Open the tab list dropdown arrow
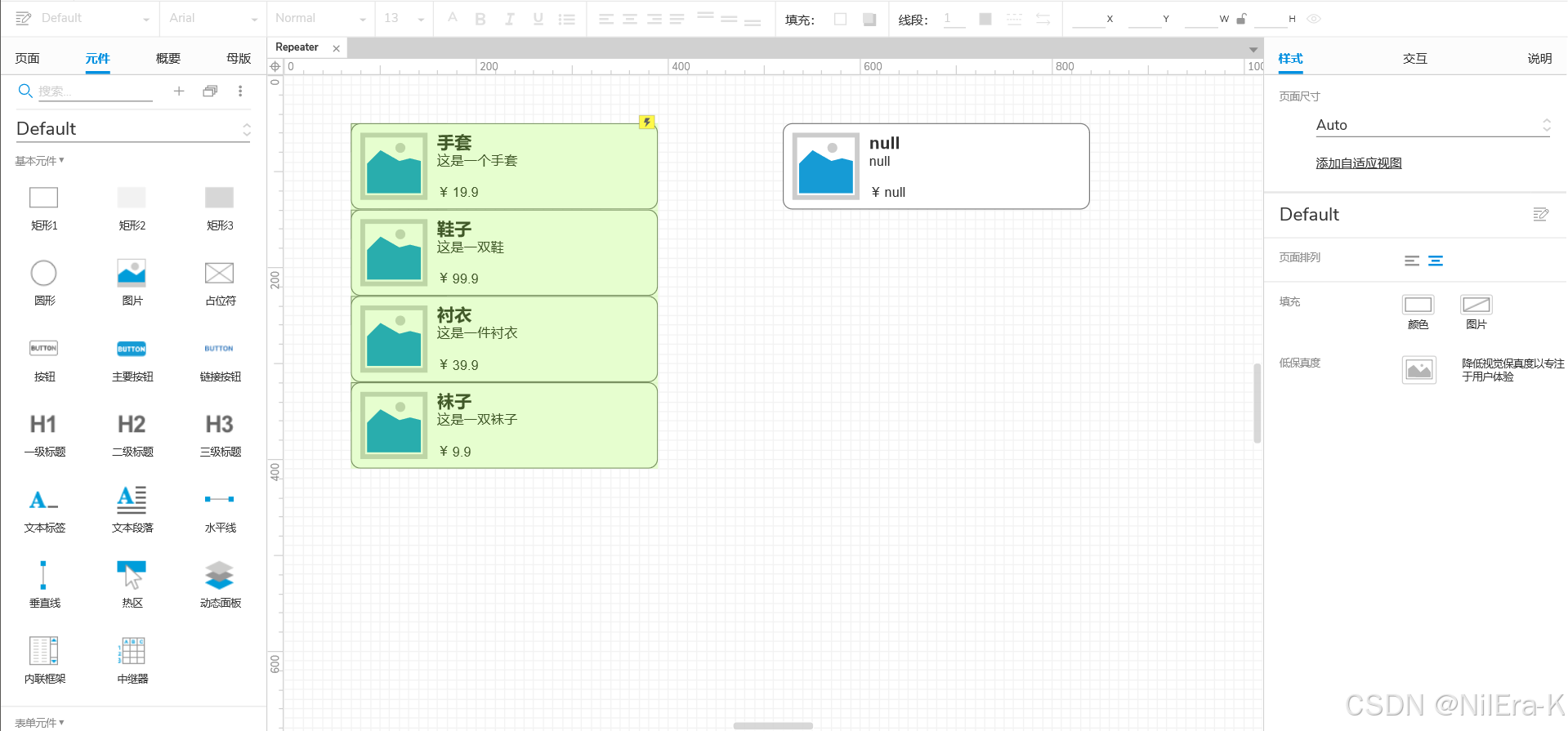 1253,50
